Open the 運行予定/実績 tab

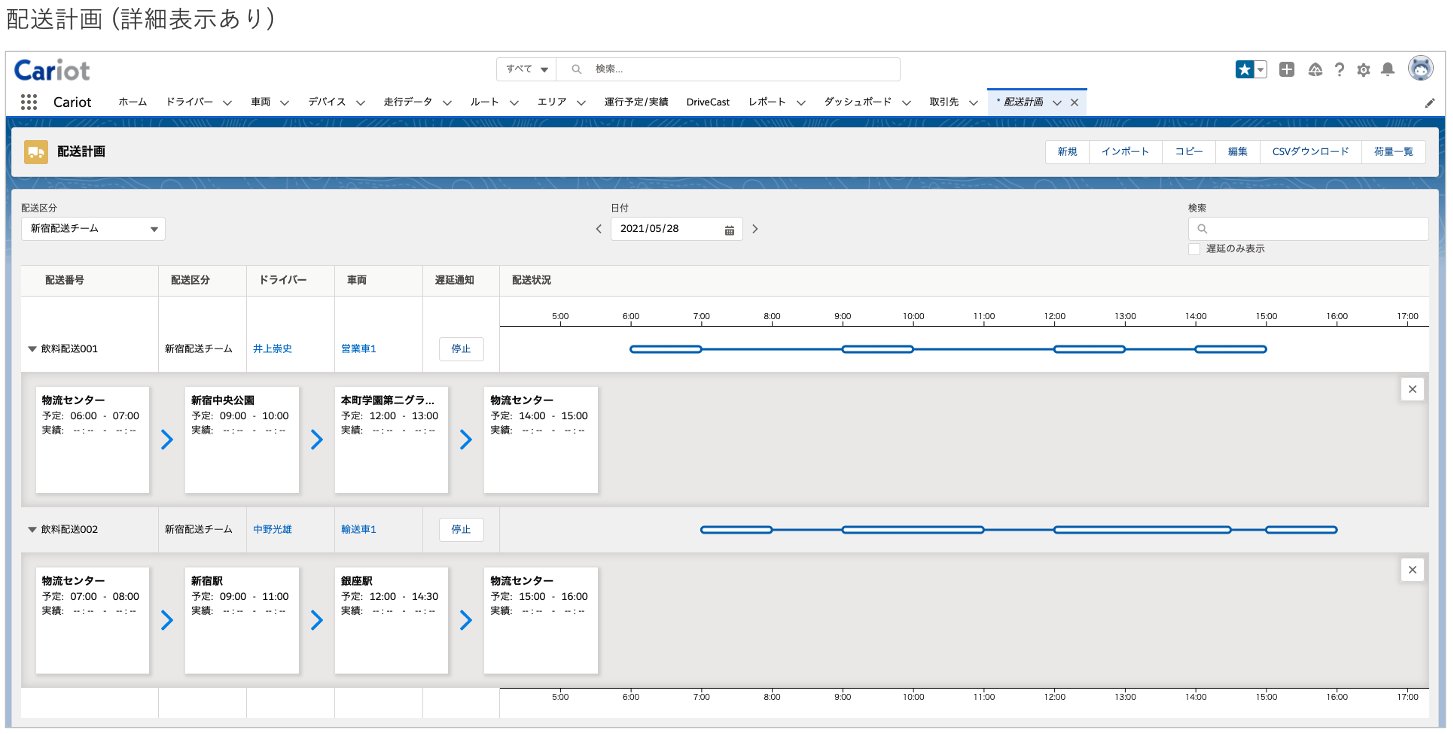[x=636, y=102]
